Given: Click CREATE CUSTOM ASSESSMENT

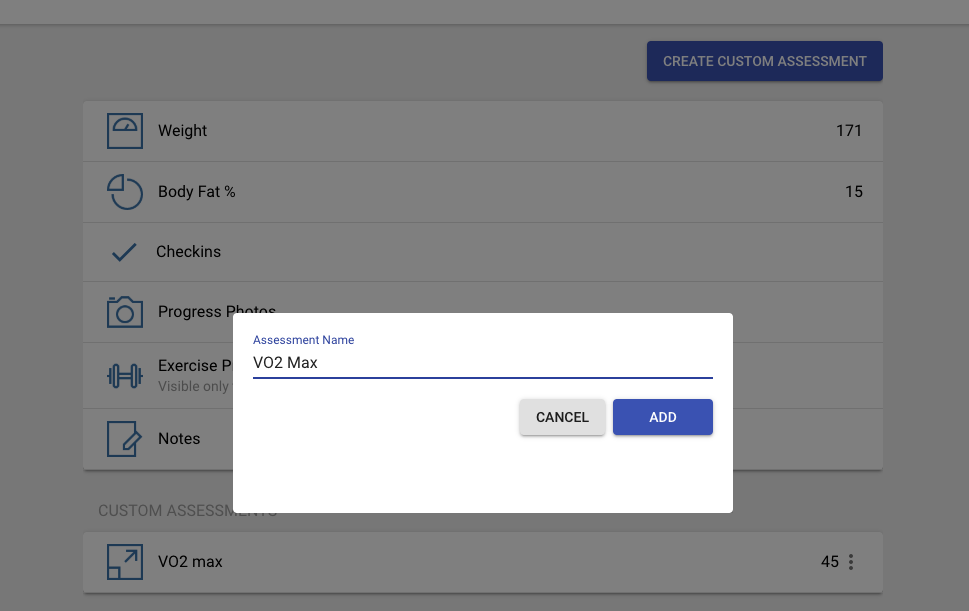Looking at the screenshot, I should click(x=763, y=60).
